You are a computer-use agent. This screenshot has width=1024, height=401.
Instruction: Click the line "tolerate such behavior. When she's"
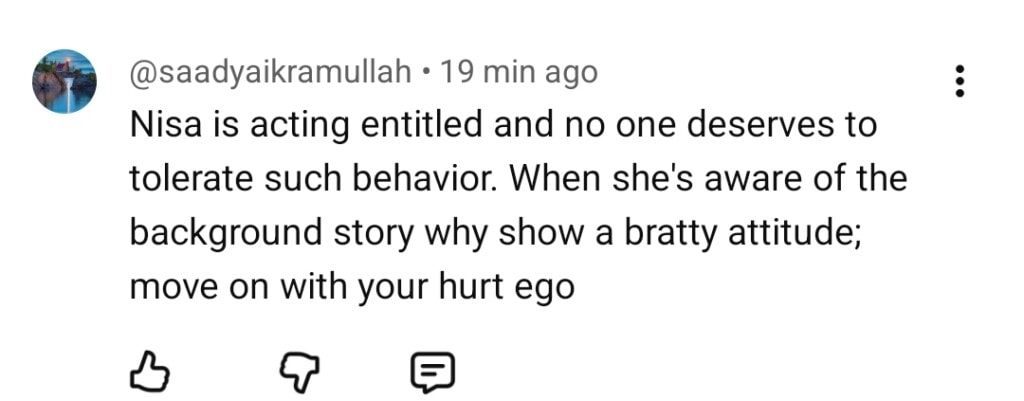coord(518,180)
